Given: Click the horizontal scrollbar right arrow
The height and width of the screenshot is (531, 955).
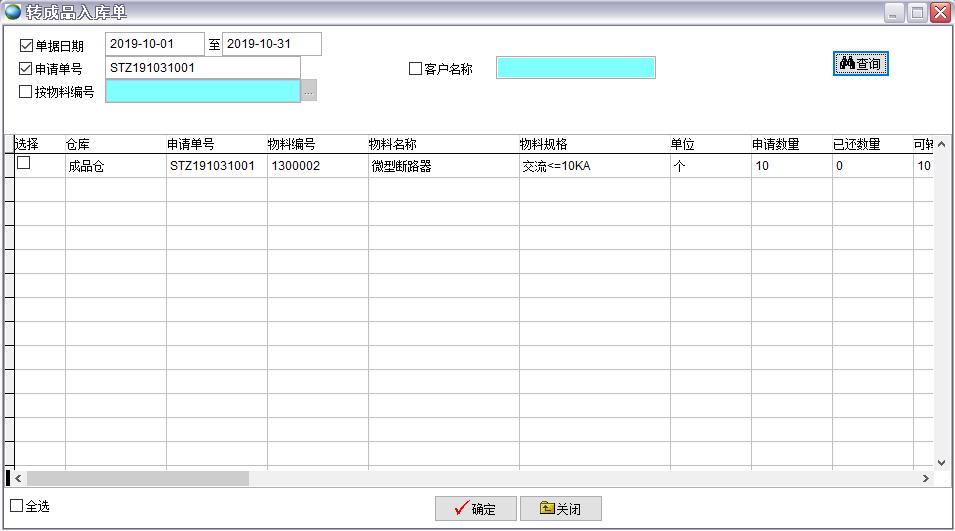Looking at the screenshot, I should 926,479.
